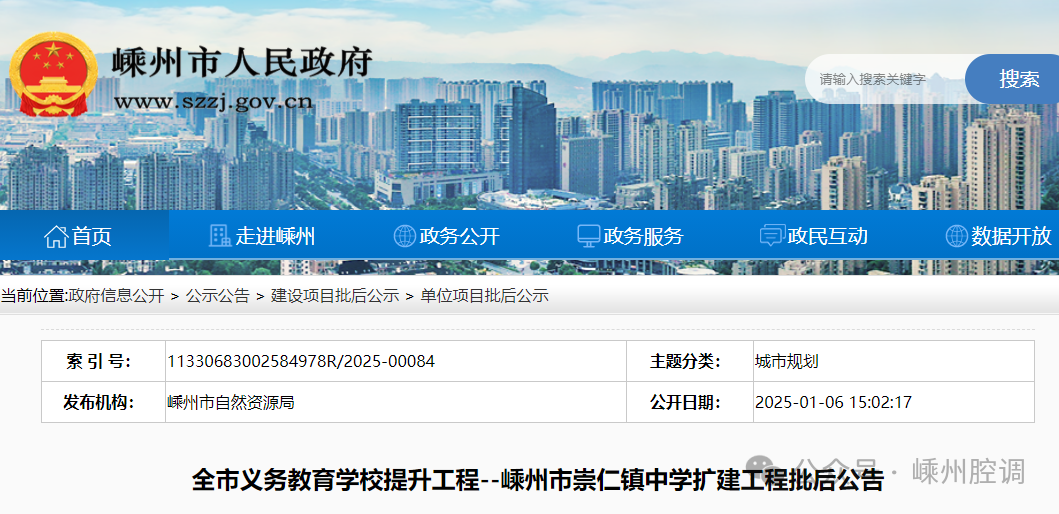
Task: Click the globe icon beside 政务公开
Action: (x=404, y=236)
